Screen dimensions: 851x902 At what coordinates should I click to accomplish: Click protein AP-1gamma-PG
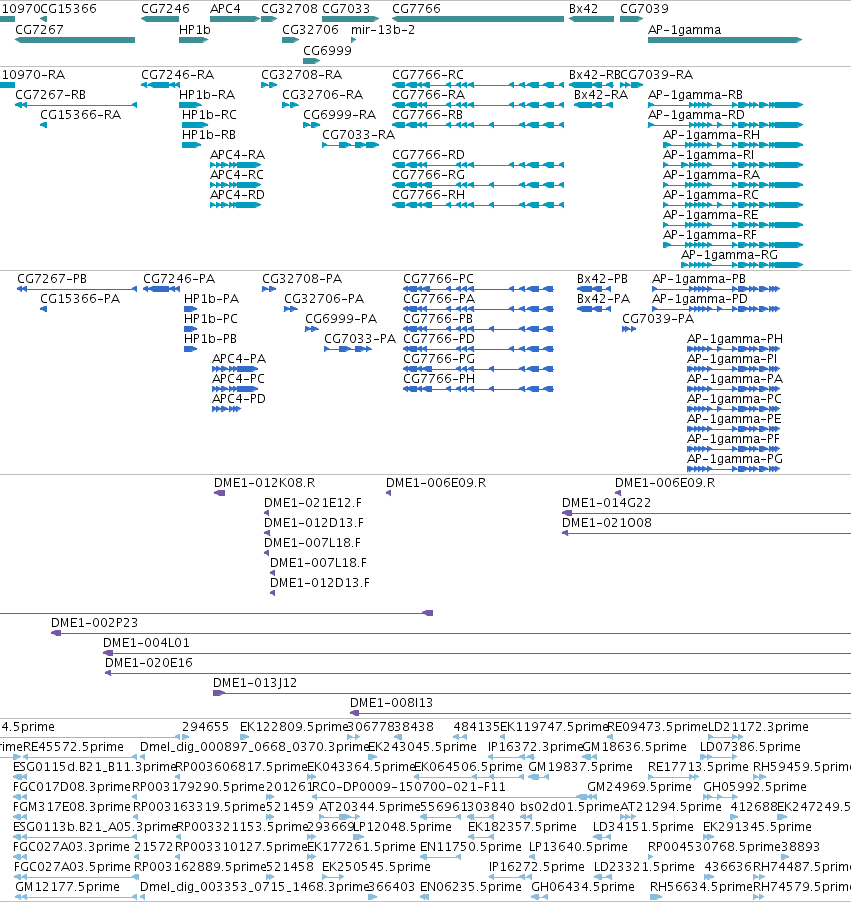pyautogui.click(x=735, y=458)
